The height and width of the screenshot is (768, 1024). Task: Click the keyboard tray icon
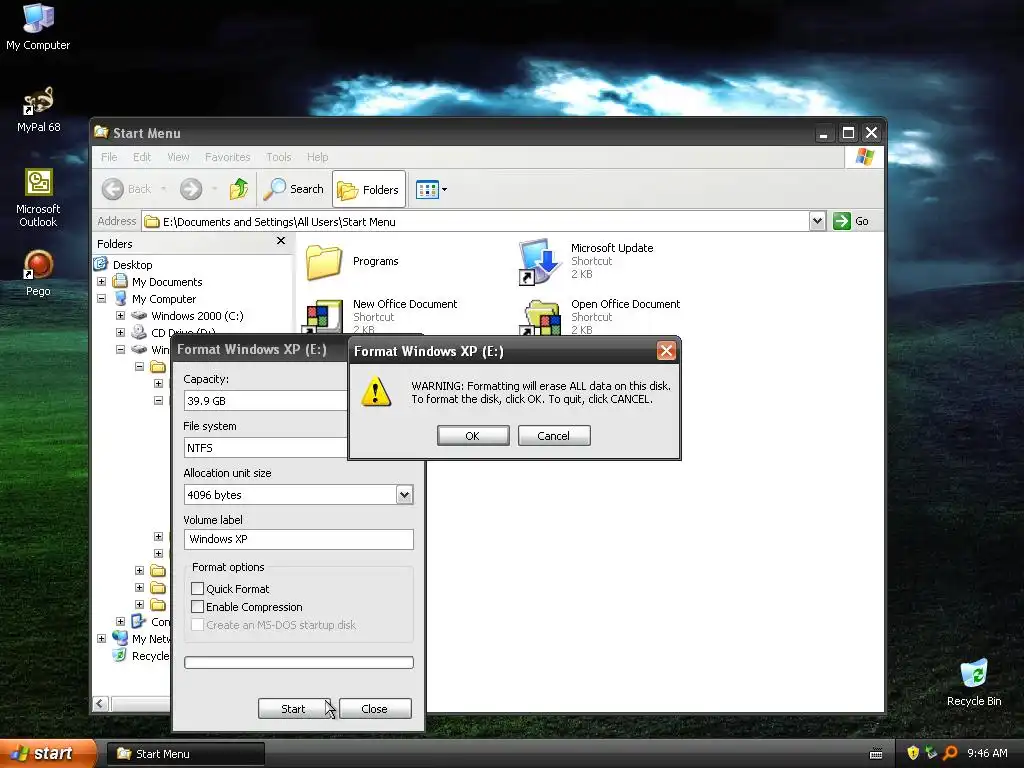click(x=876, y=754)
